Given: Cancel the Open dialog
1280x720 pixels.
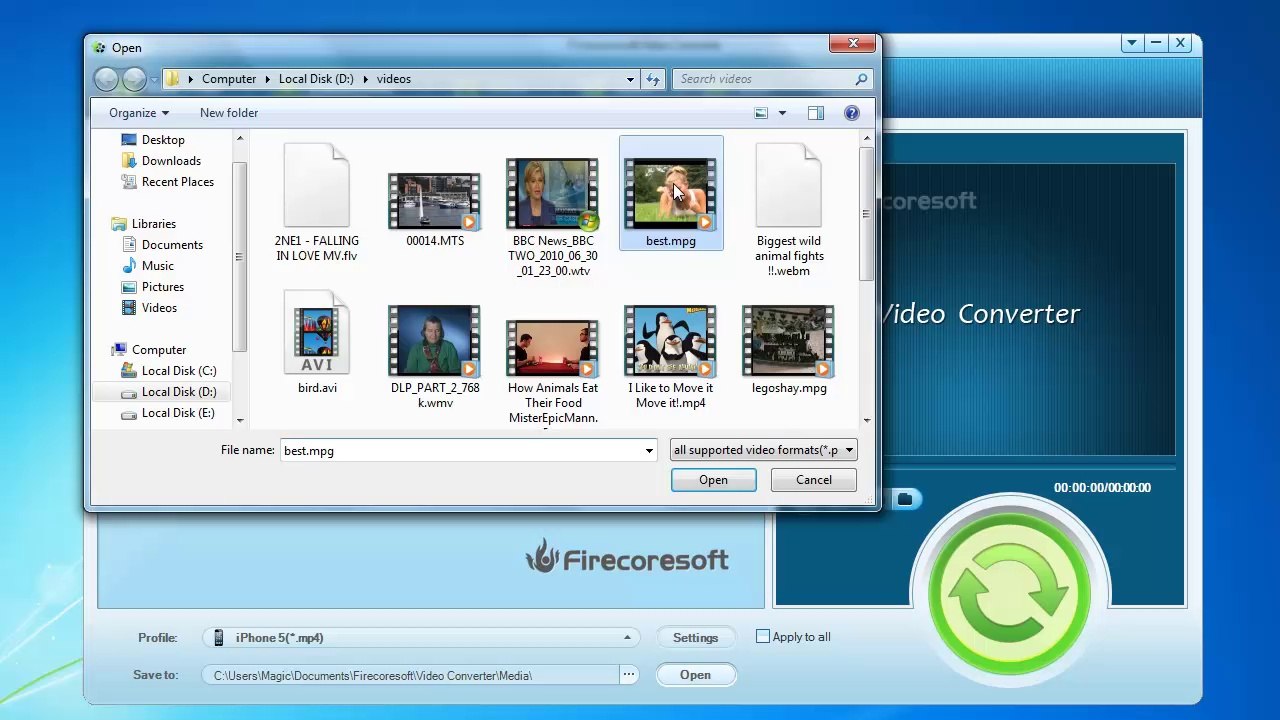Looking at the screenshot, I should coord(814,480).
